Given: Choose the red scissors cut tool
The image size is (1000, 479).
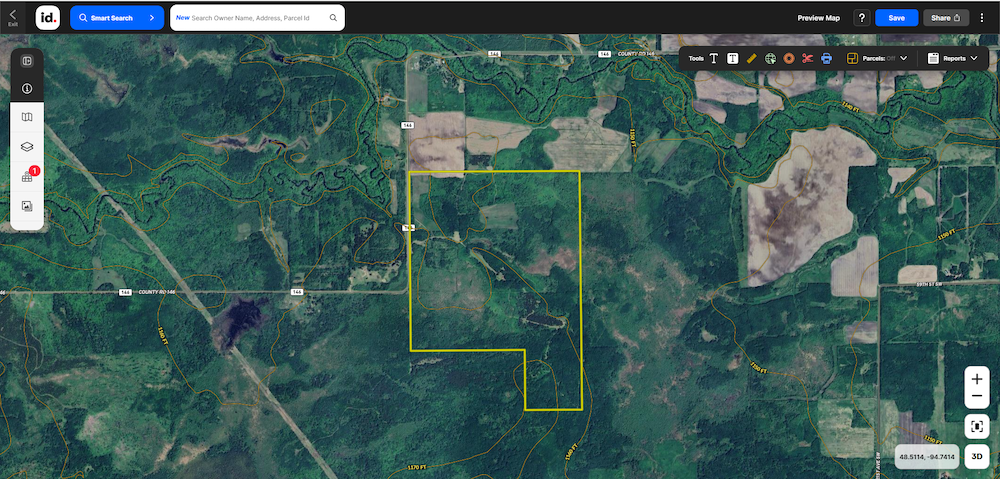Looking at the screenshot, I should click(x=808, y=58).
